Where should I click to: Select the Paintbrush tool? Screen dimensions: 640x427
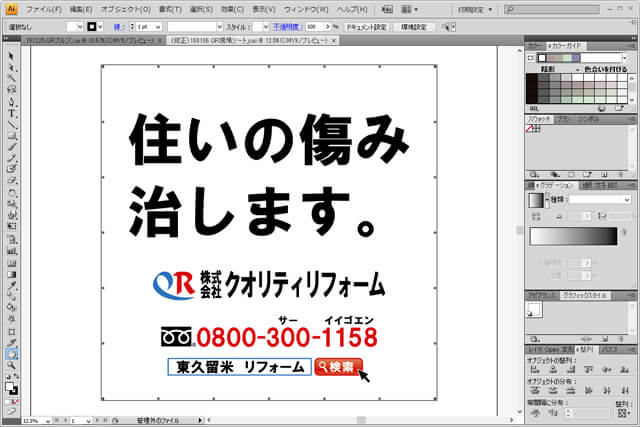coord(11,147)
